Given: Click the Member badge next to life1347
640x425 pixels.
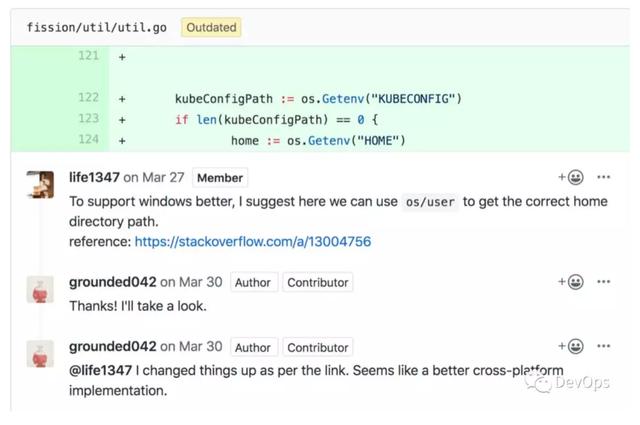Looking at the screenshot, I should point(220,178).
